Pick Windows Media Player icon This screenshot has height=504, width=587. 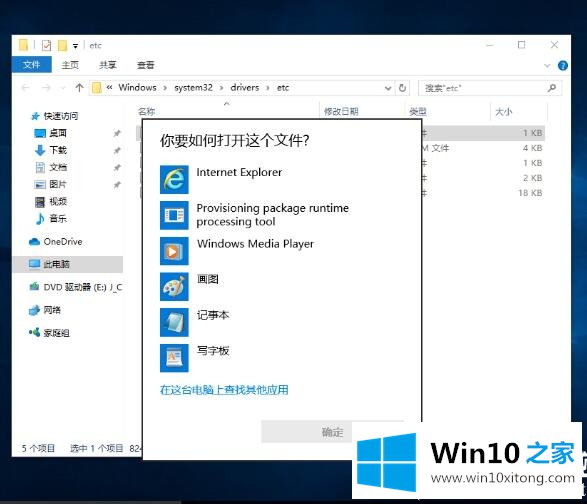pyautogui.click(x=174, y=251)
